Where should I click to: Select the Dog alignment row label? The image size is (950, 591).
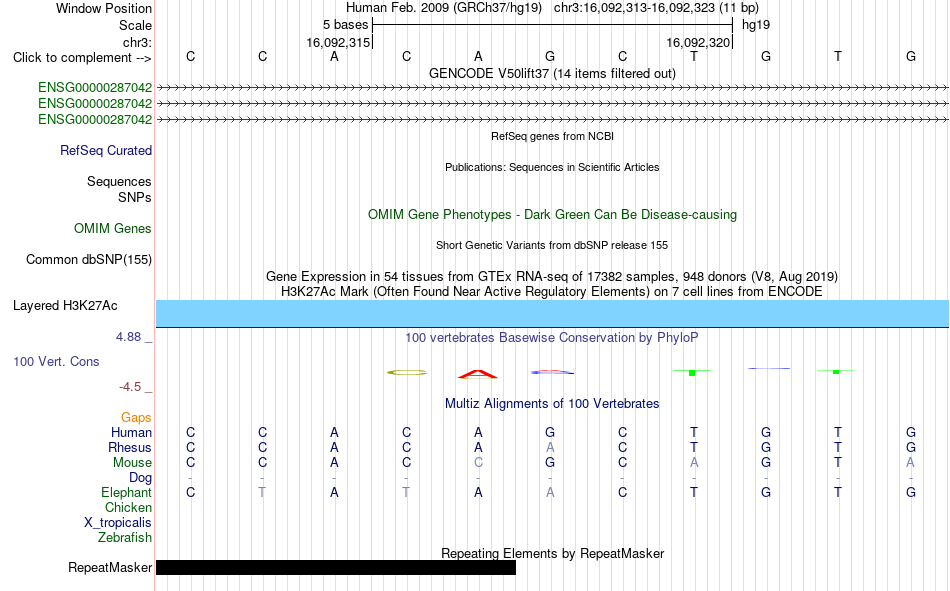tap(141, 478)
